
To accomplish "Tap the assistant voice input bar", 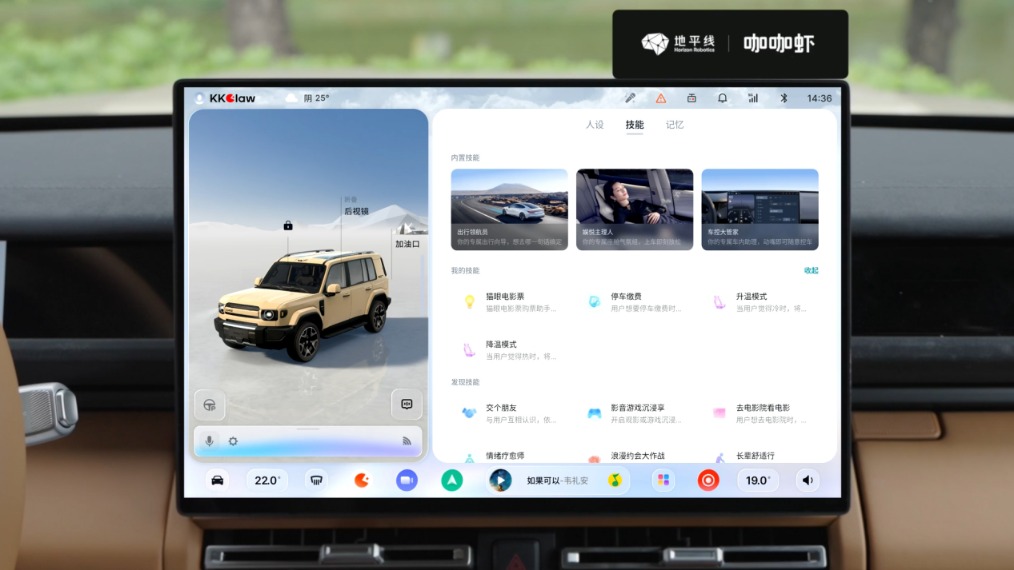I will click(x=308, y=441).
